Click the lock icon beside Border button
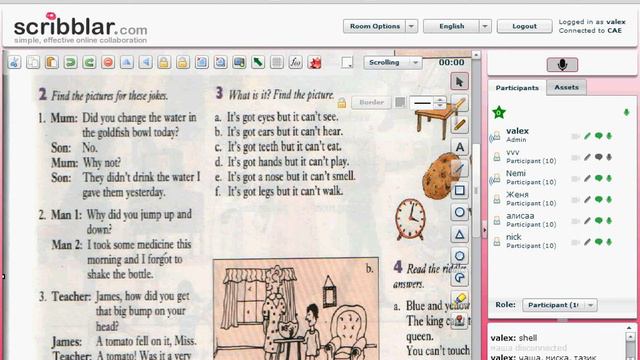 [342, 103]
